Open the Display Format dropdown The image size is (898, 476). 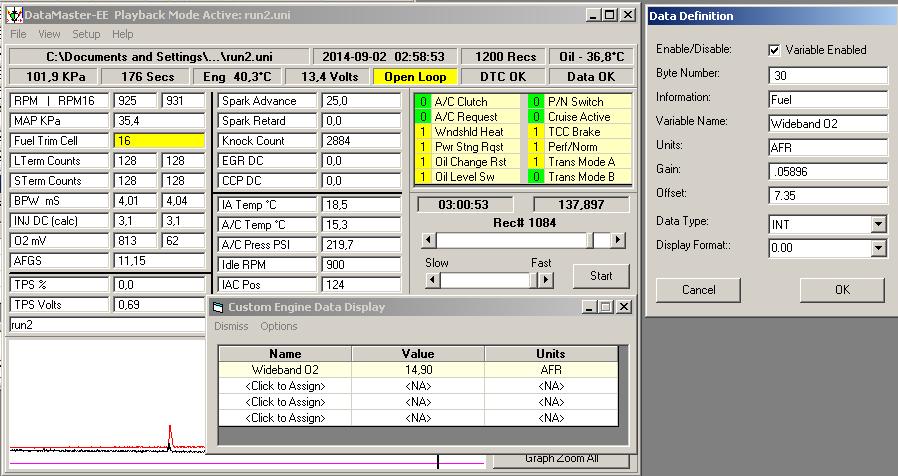pos(879,248)
